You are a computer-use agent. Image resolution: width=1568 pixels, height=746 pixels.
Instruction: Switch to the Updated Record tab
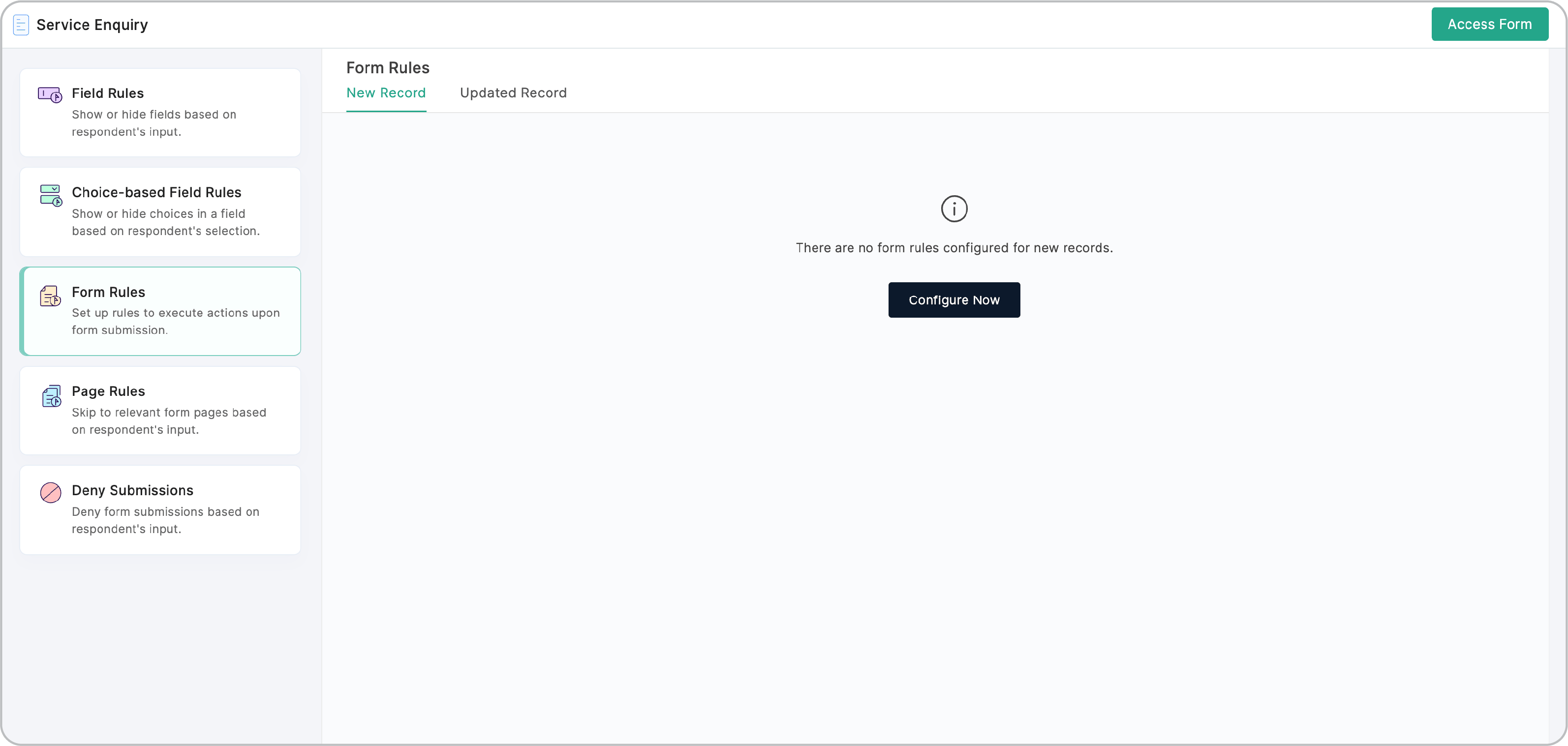click(513, 92)
